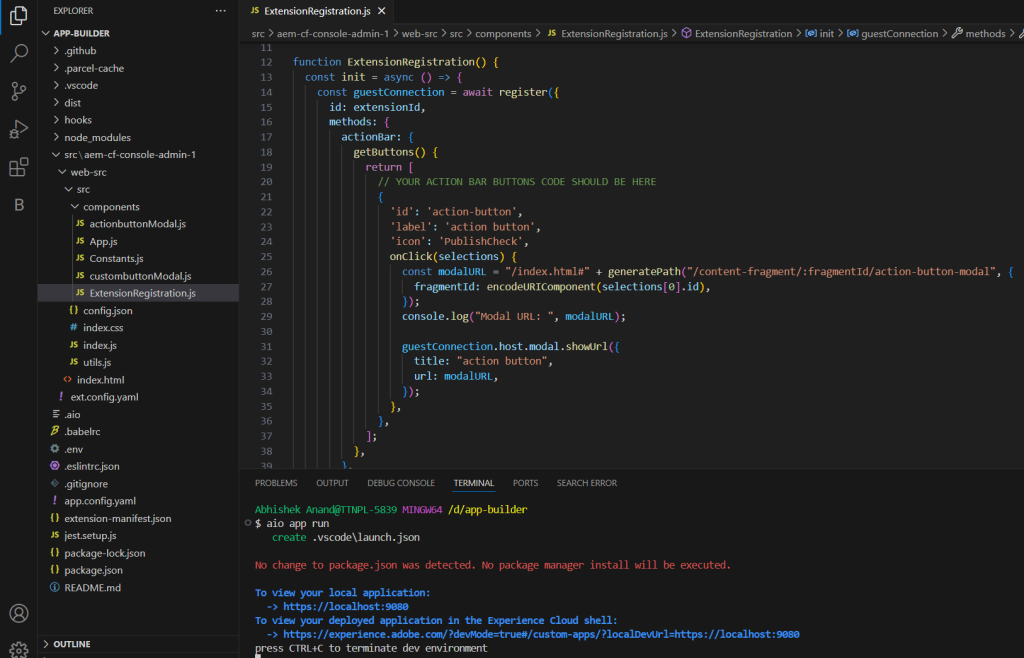The image size is (1024, 658).
Task: Select ExtensionRegistration.js in file tree
Action: pyautogui.click(x=138, y=293)
